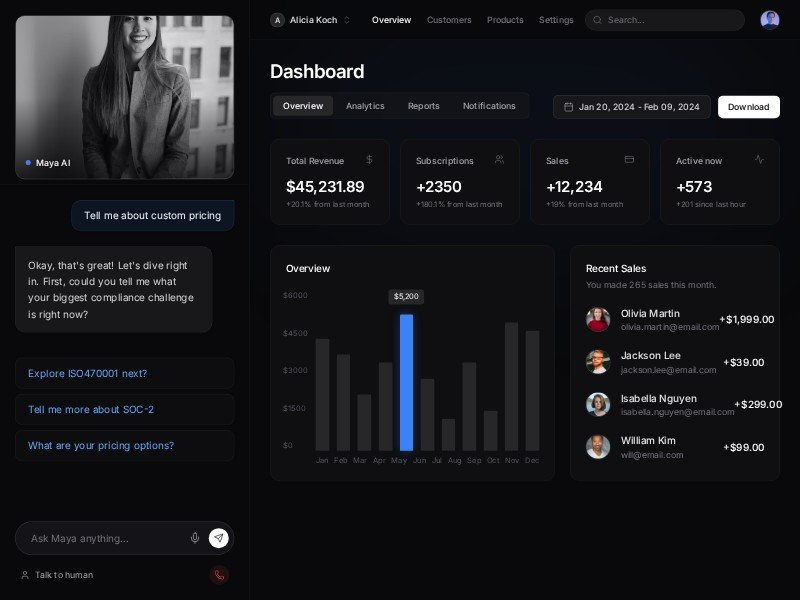Screen dimensions: 800x600
Task: Click the highlighted May bar in the chart
Action: click(x=406, y=382)
